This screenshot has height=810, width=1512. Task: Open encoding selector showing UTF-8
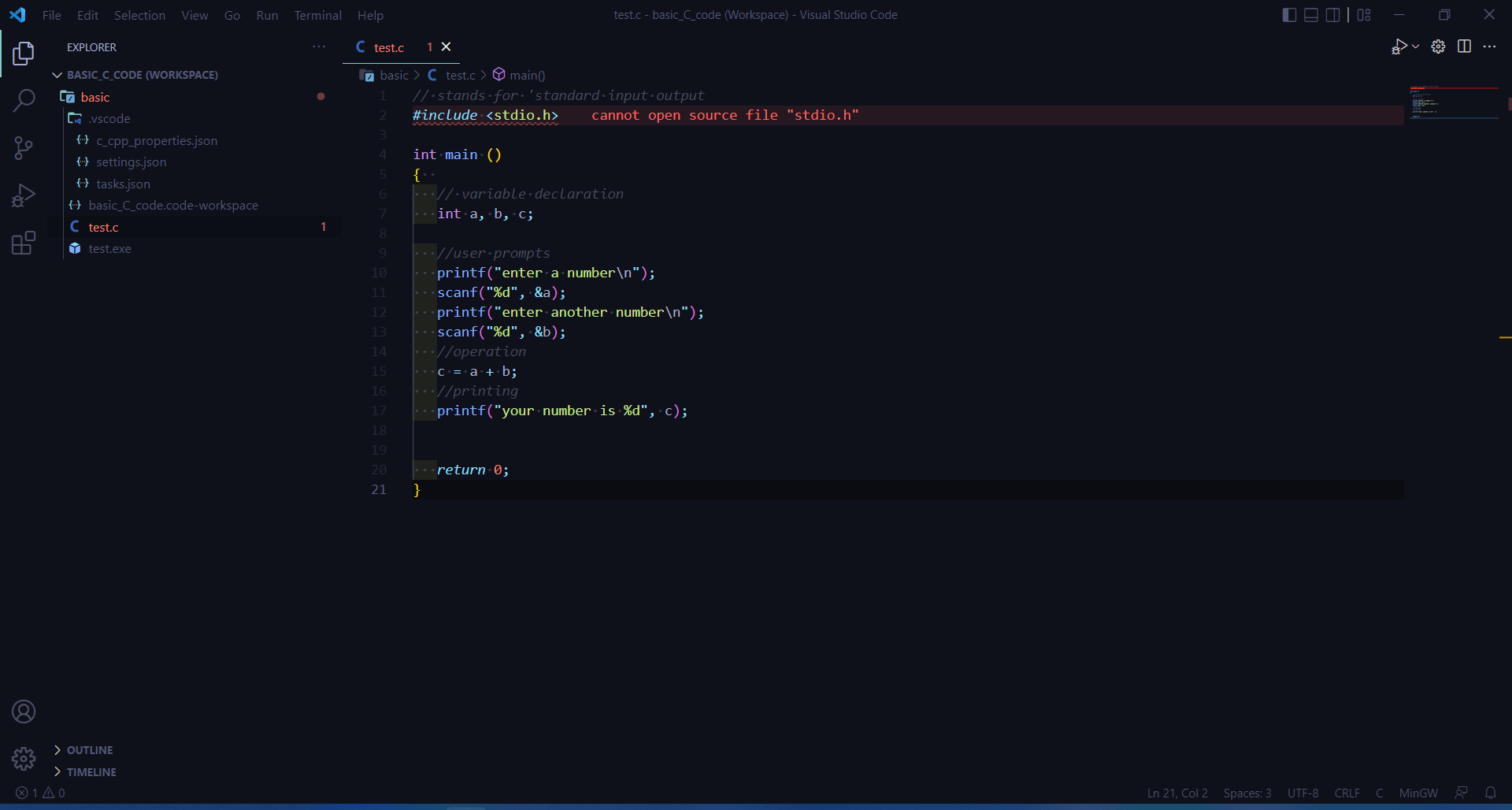(1303, 793)
